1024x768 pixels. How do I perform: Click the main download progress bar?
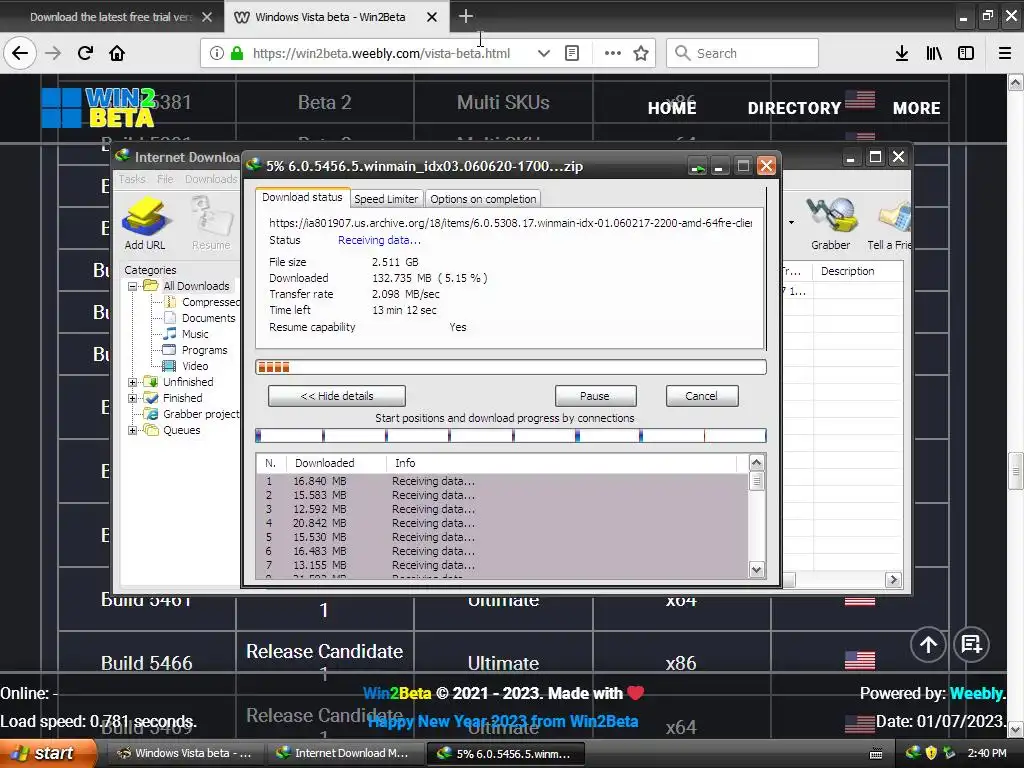pos(511,367)
